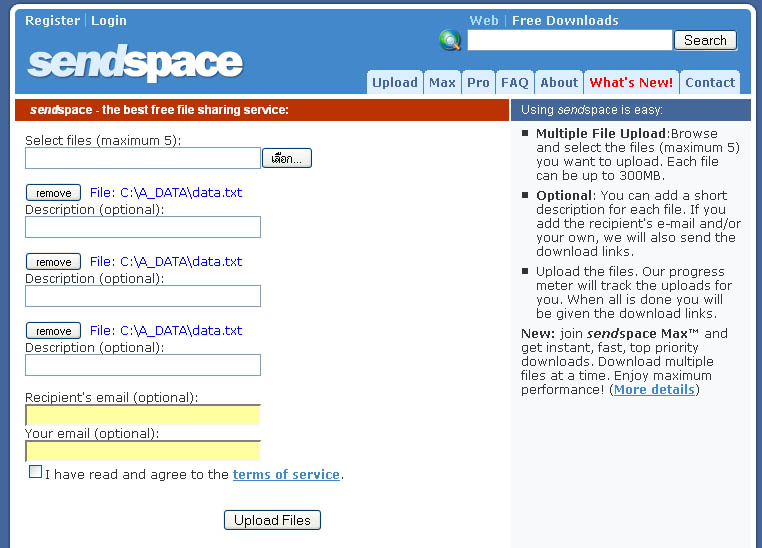Click the second file's description field
Screen dimensions: 762x548
[143, 296]
